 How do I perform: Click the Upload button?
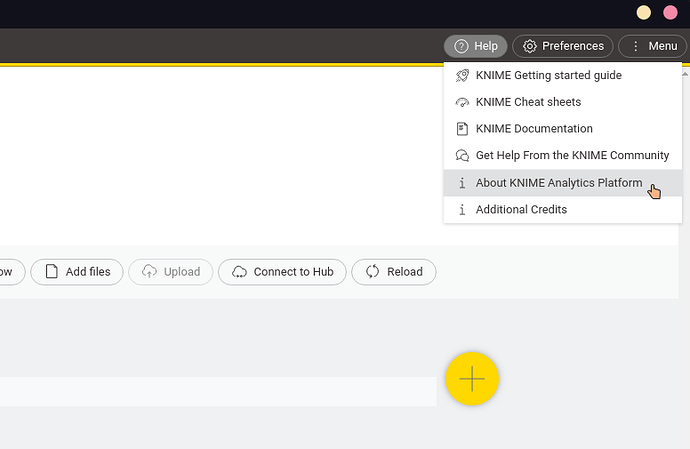click(x=171, y=272)
